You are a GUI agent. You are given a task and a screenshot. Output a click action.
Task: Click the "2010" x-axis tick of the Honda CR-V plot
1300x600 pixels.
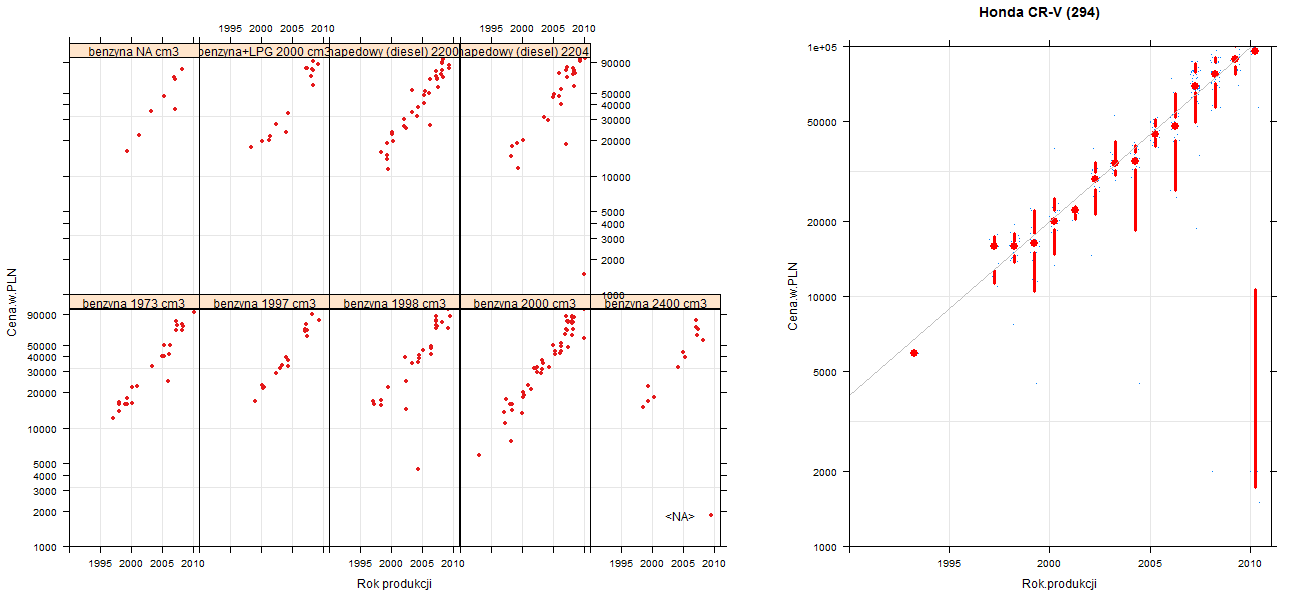(1249, 561)
